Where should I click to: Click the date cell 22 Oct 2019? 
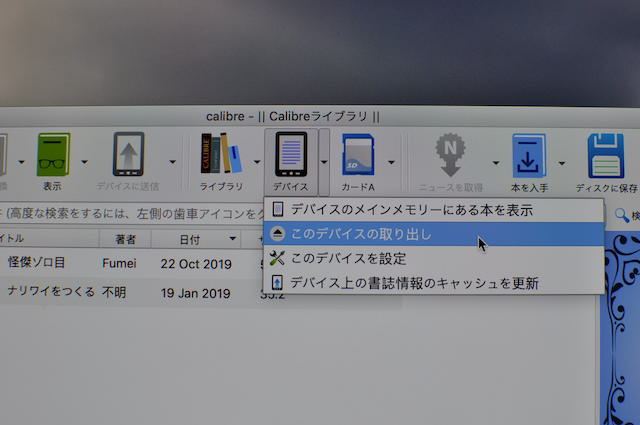pos(196,264)
